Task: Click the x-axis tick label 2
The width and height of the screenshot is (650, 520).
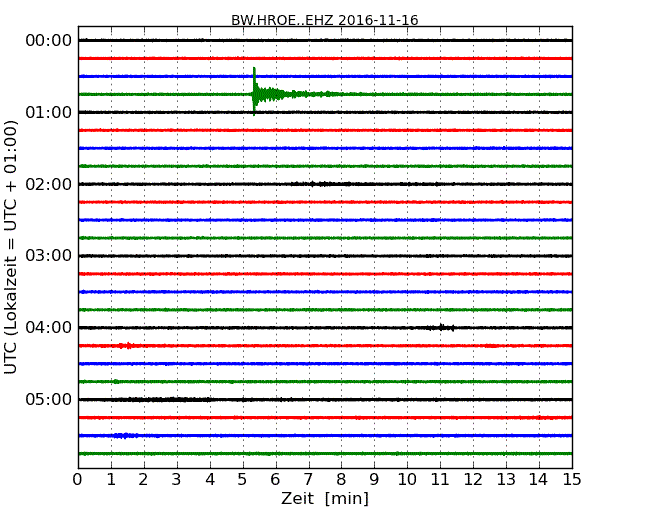Action: 143,480
